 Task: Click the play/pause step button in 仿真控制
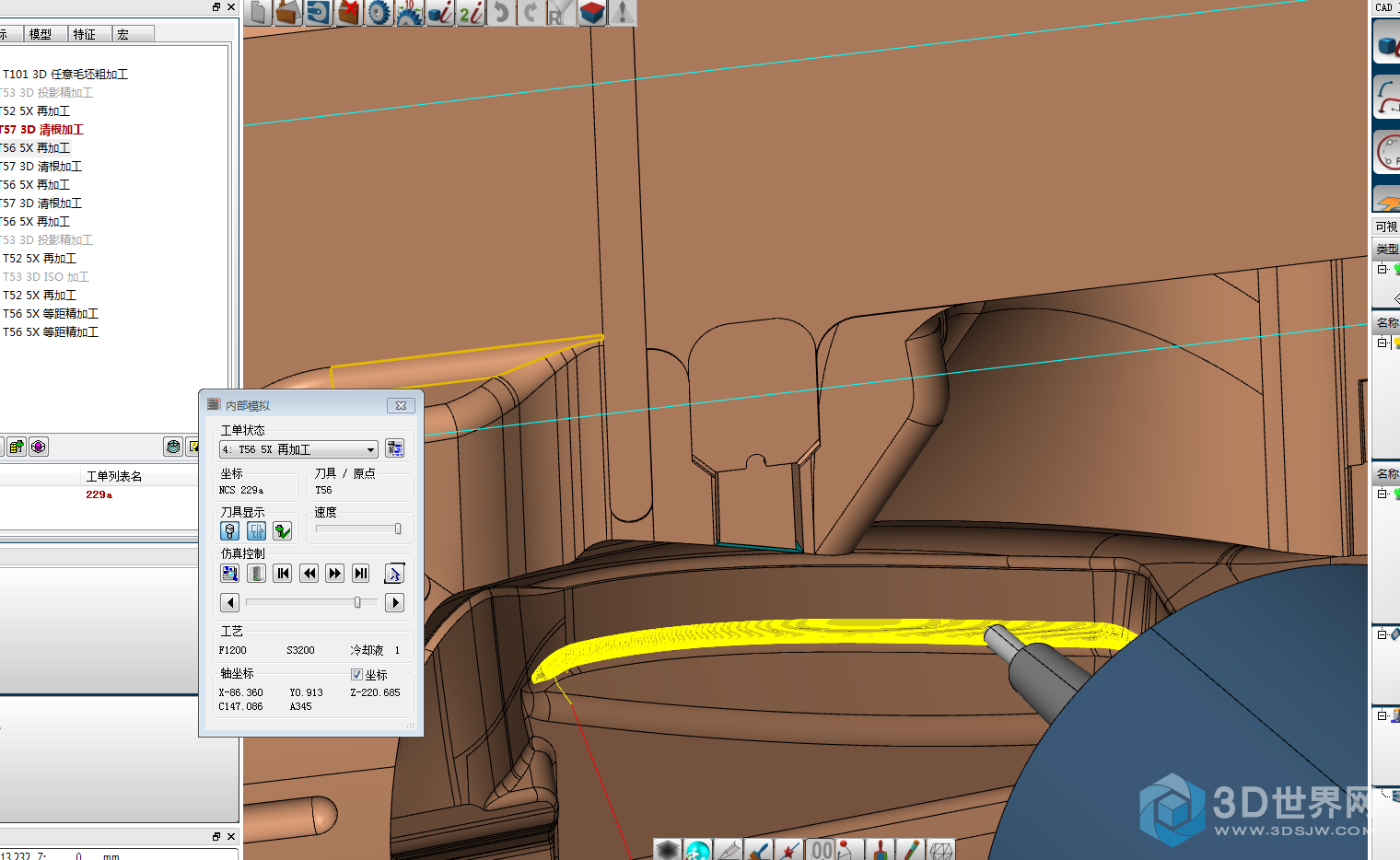click(361, 574)
